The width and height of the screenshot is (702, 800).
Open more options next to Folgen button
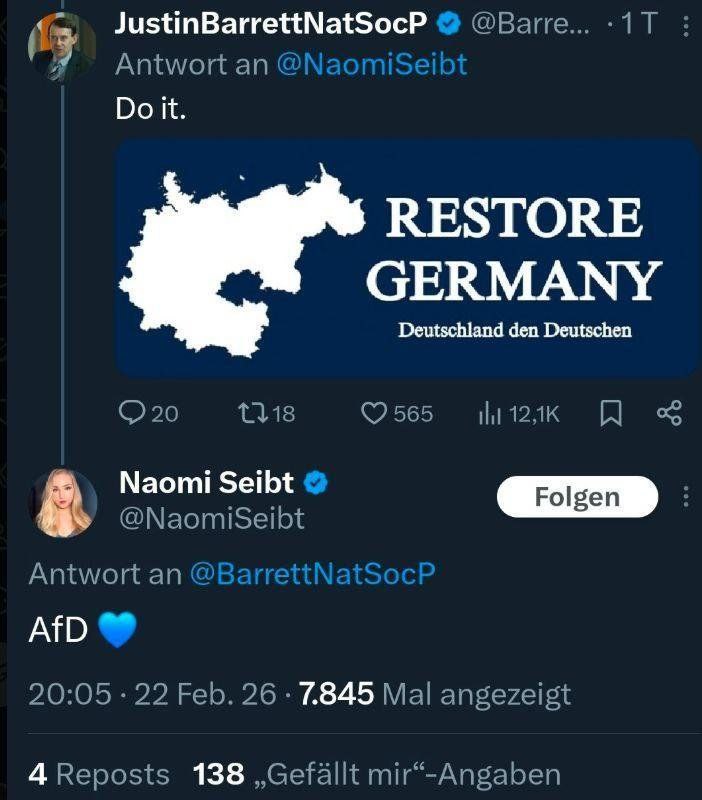click(x=685, y=497)
